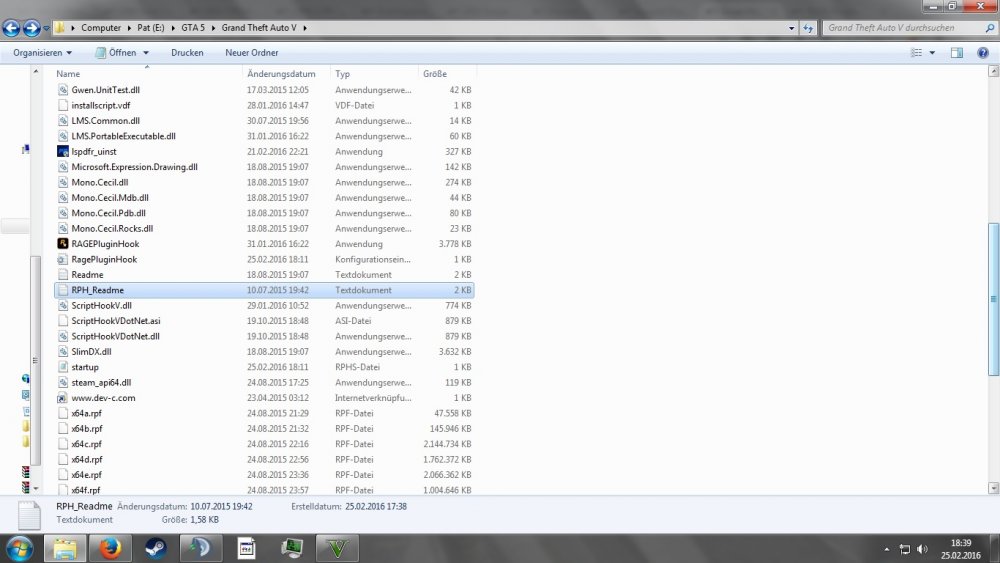Open the GTA V taskbar icon
The image size is (1000, 563).
tap(337, 548)
